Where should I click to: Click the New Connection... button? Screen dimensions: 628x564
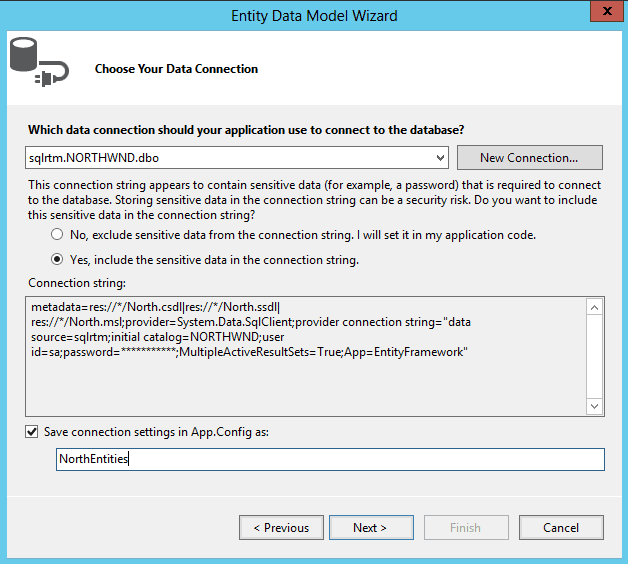coord(529,157)
